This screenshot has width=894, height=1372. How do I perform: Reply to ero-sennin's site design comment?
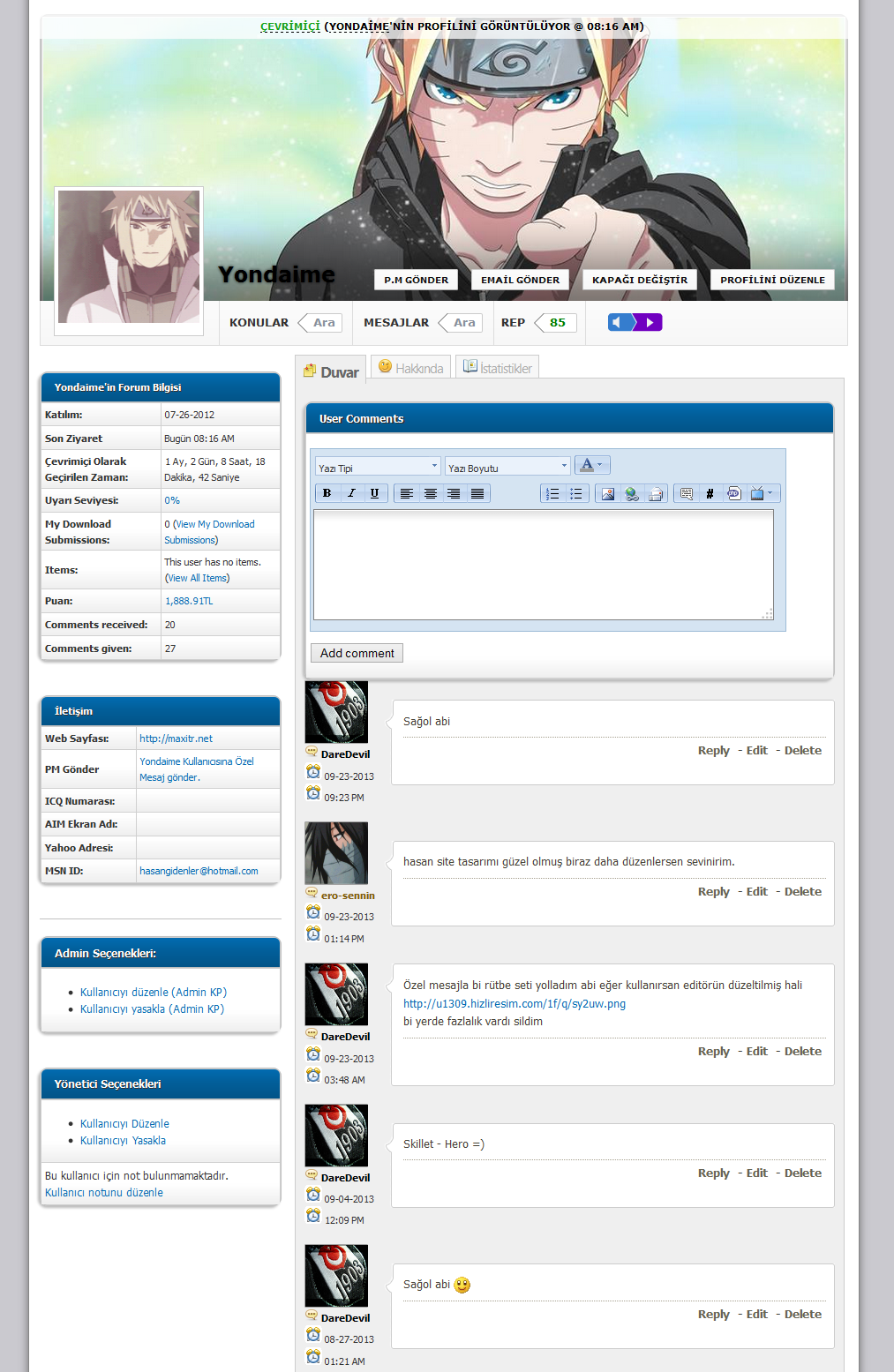(713, 892)
